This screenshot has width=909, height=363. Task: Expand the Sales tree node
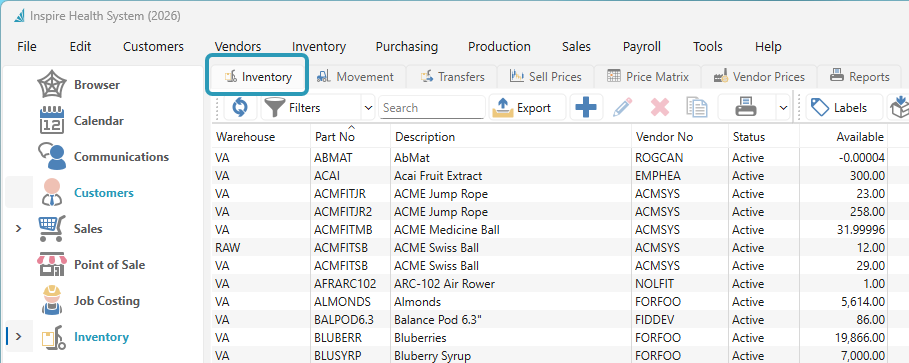[x=18, y=228]
